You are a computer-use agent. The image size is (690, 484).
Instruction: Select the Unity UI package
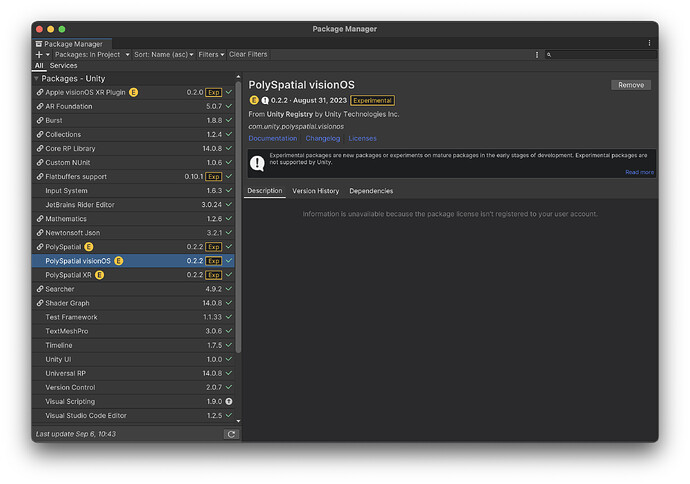click(x=133, y=359)
